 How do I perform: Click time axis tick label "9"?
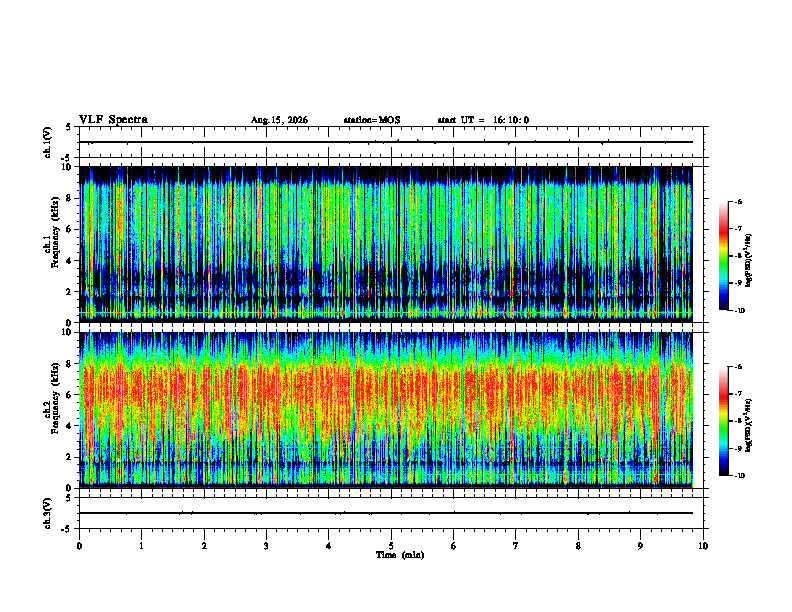[x=640, y=546]
